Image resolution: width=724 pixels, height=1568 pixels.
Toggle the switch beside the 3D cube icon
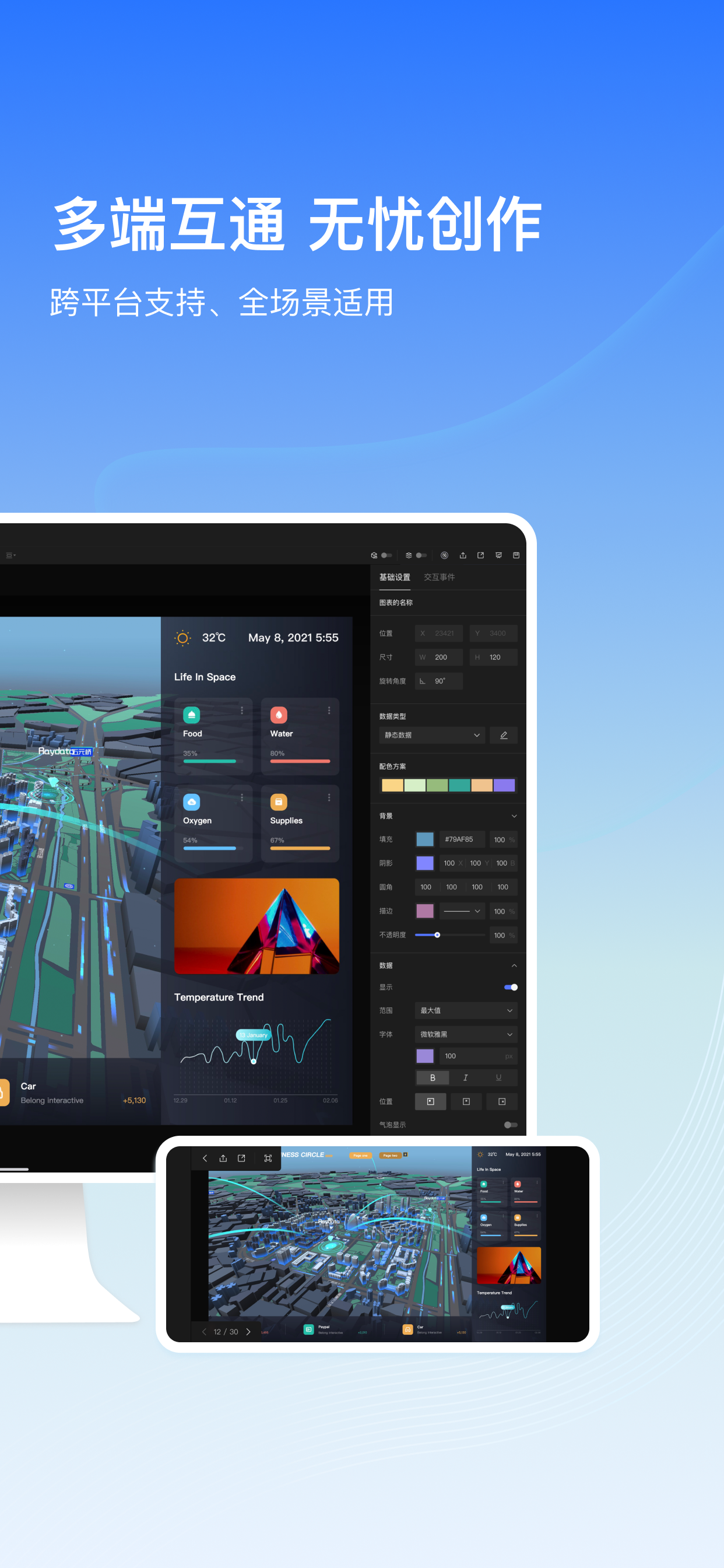[386, 555]
